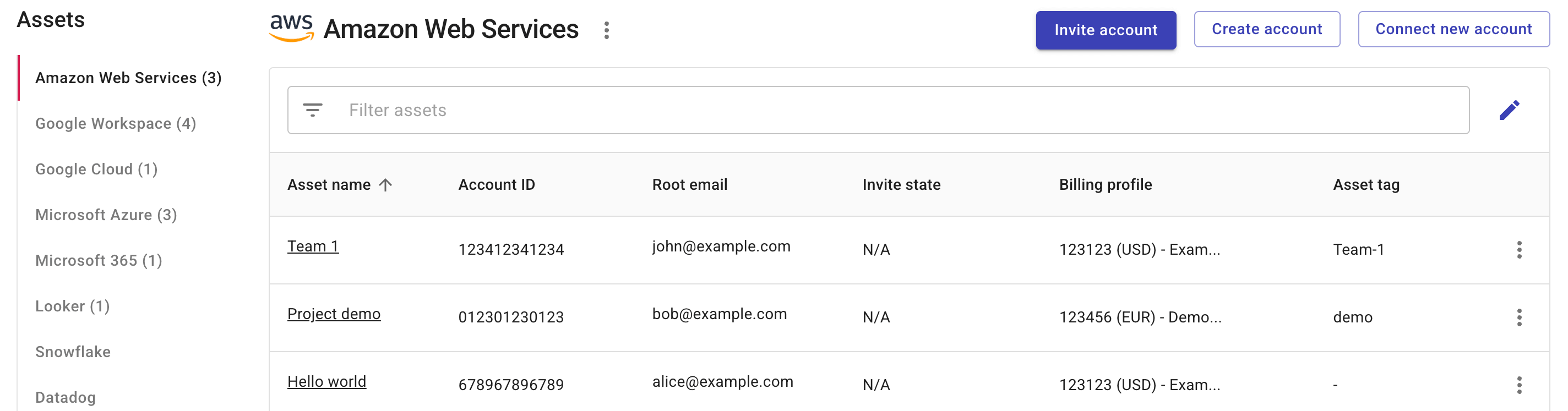
Task: Open row options for Team 1
Action: pos(1518,249)
